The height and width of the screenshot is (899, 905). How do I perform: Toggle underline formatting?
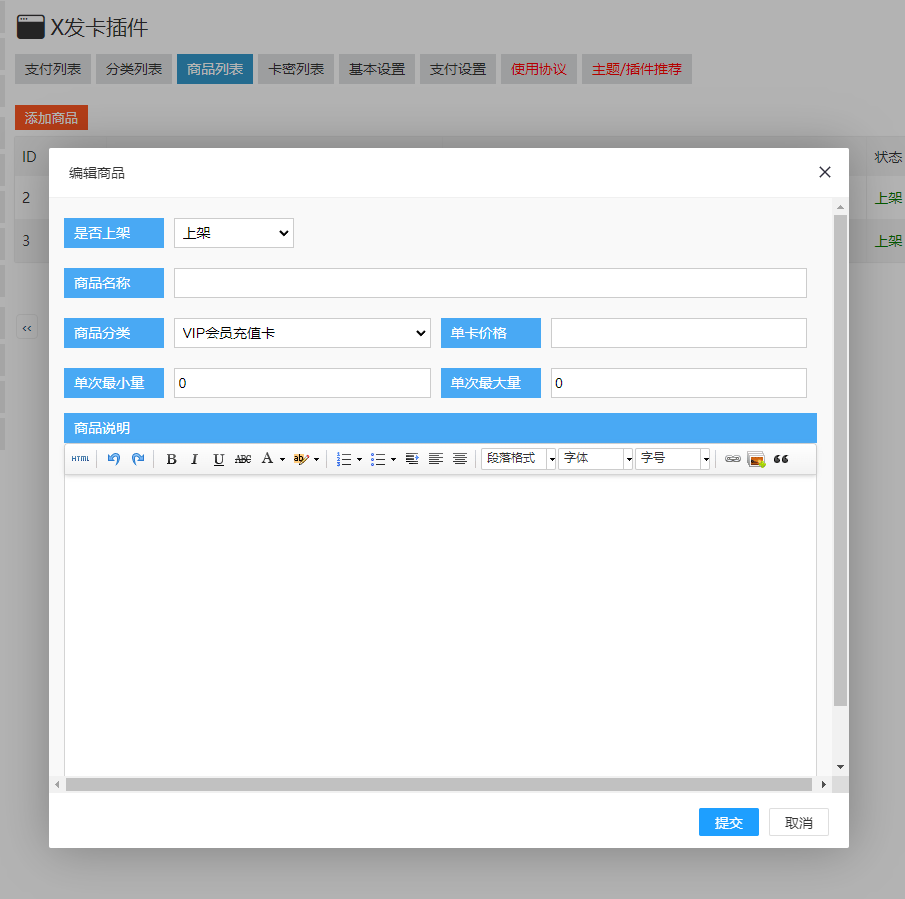(219, 459)
